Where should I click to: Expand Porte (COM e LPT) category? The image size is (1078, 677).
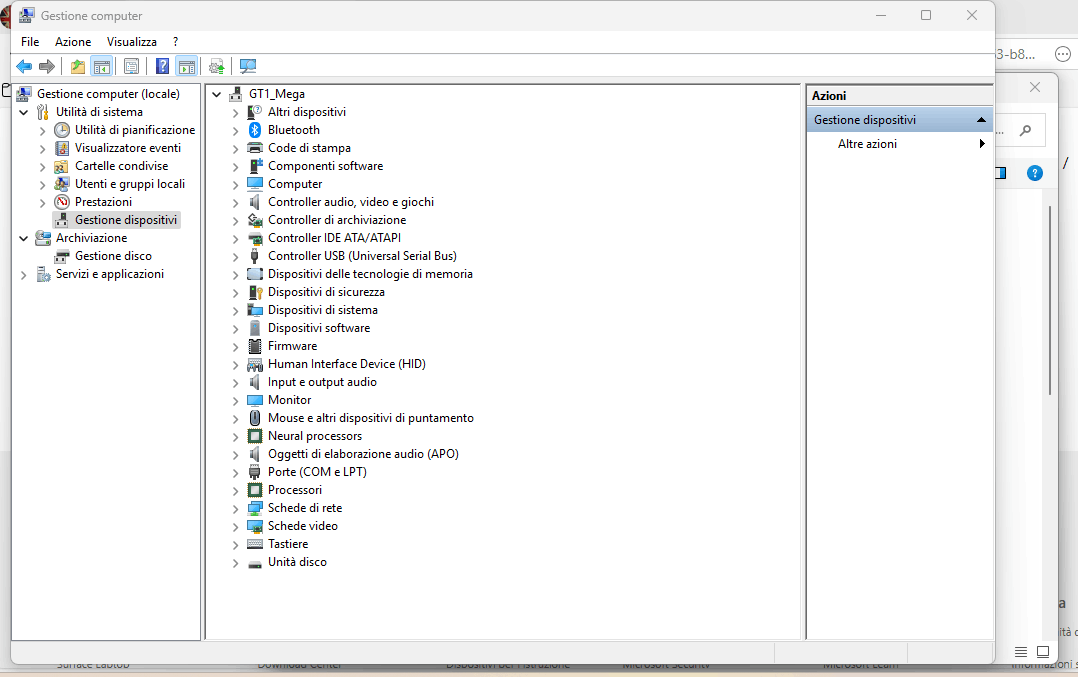(x=235, y=473)
